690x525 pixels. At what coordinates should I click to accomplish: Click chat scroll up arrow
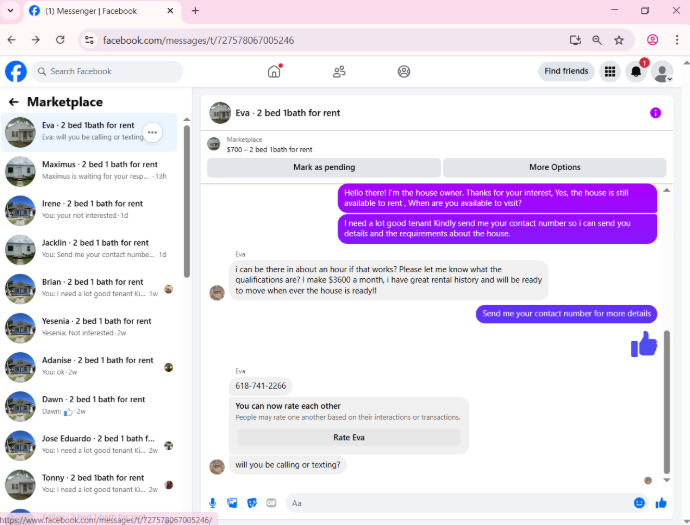click(x=667, y=190)
